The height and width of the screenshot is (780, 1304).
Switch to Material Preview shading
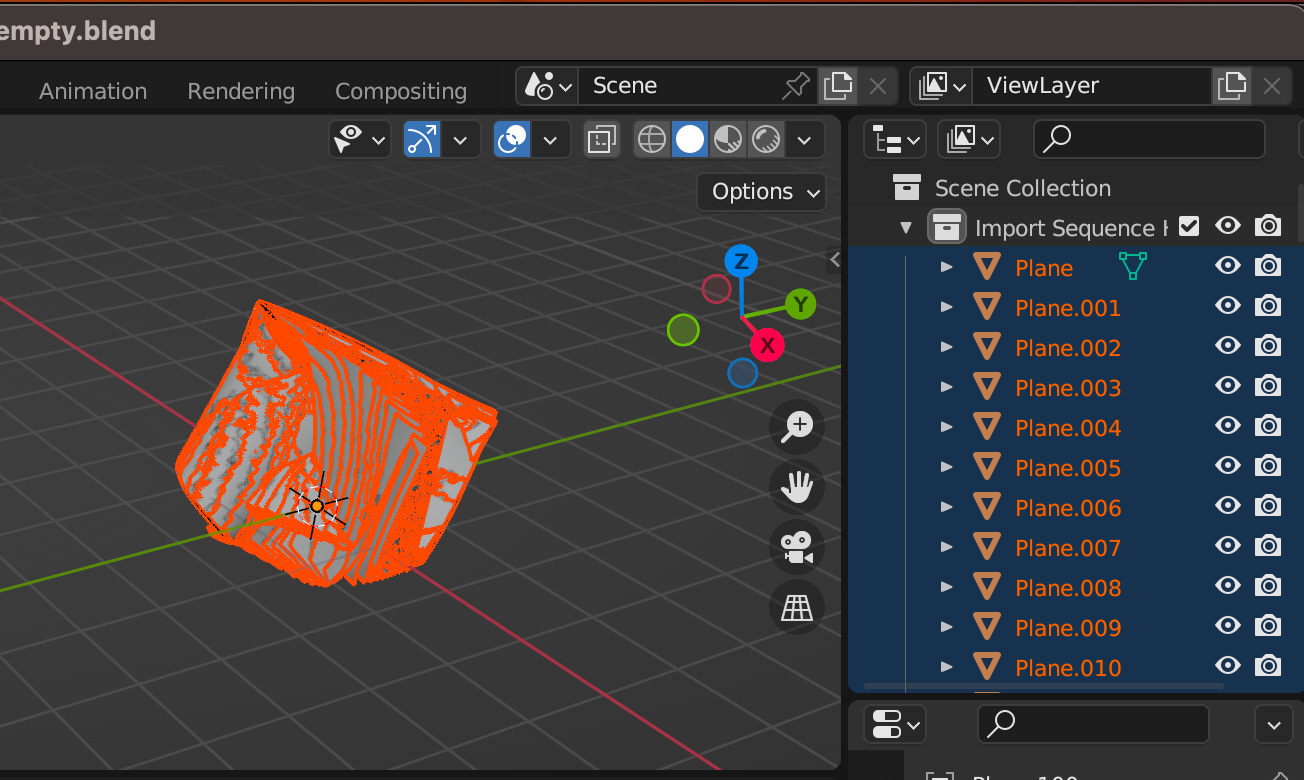pos(727,140)
